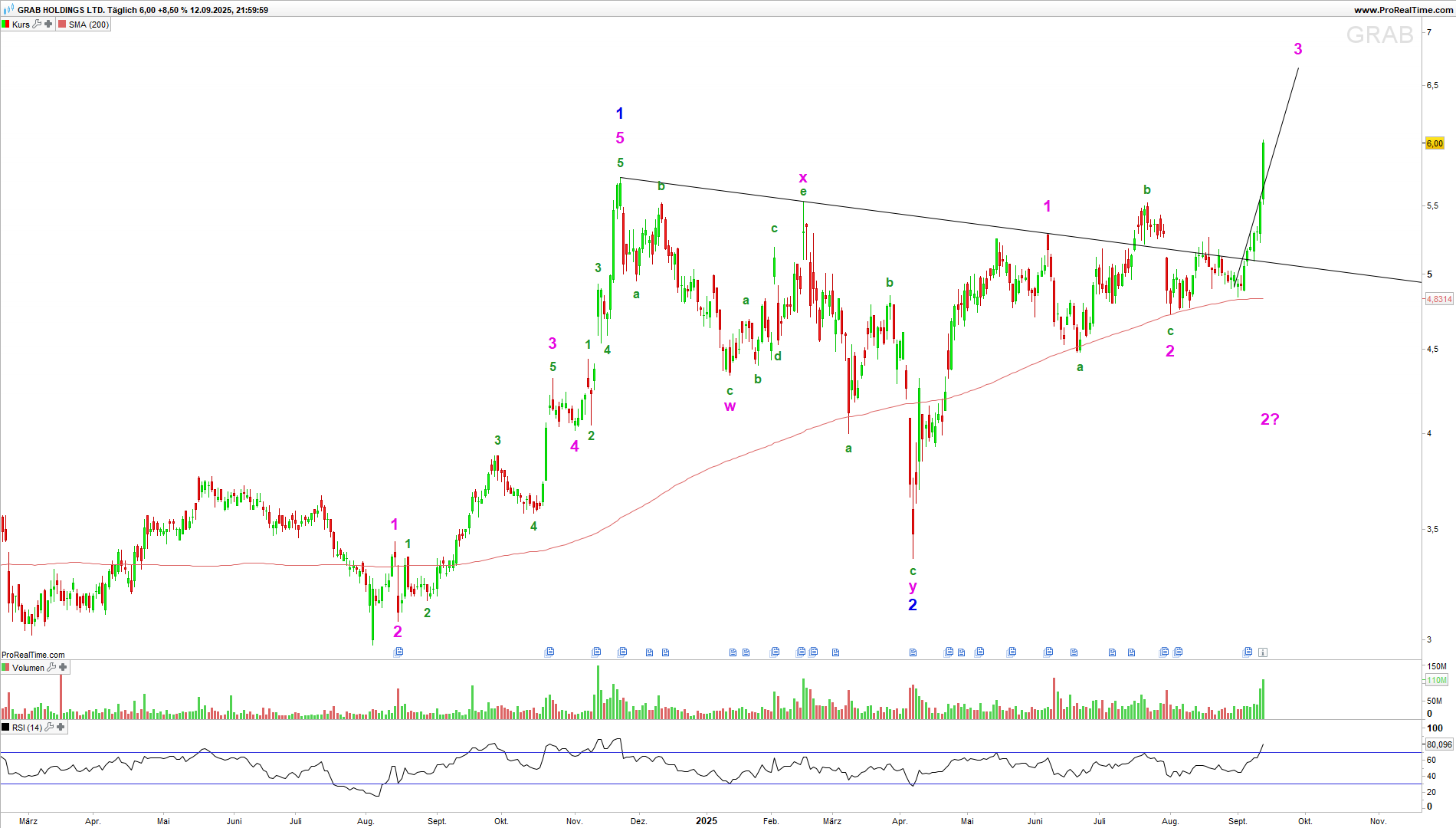Click the info icon at chart bottom right
1456x828 pixels.
(1263, 652)
